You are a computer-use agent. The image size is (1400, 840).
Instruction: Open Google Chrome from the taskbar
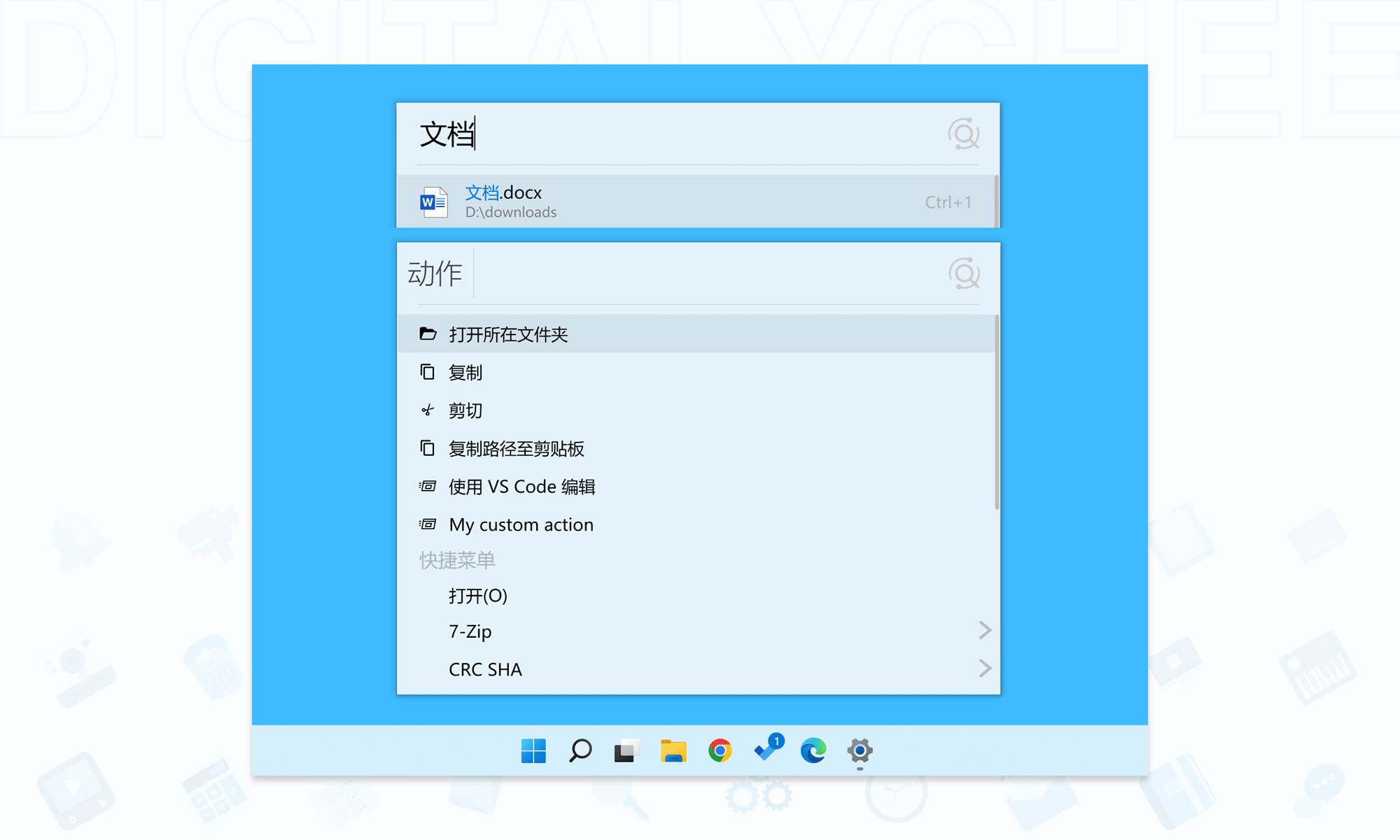tap(720, 750)
